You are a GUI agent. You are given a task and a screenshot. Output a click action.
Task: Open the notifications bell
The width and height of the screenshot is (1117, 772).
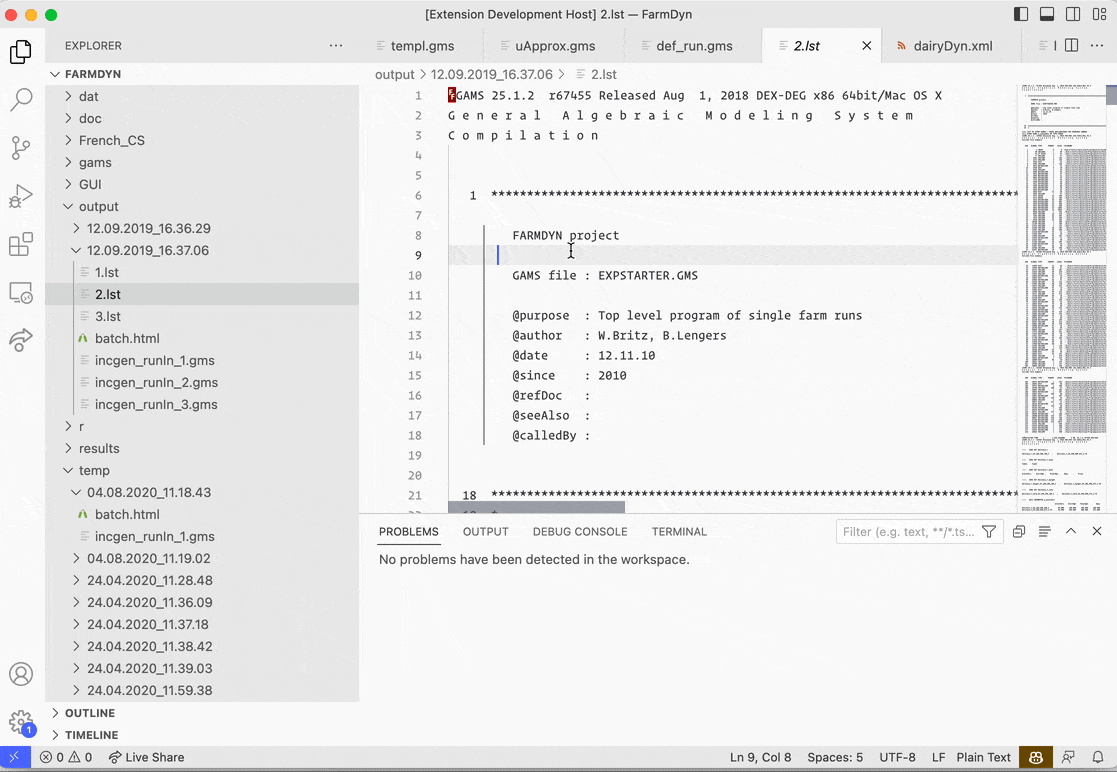(1098, 757)
